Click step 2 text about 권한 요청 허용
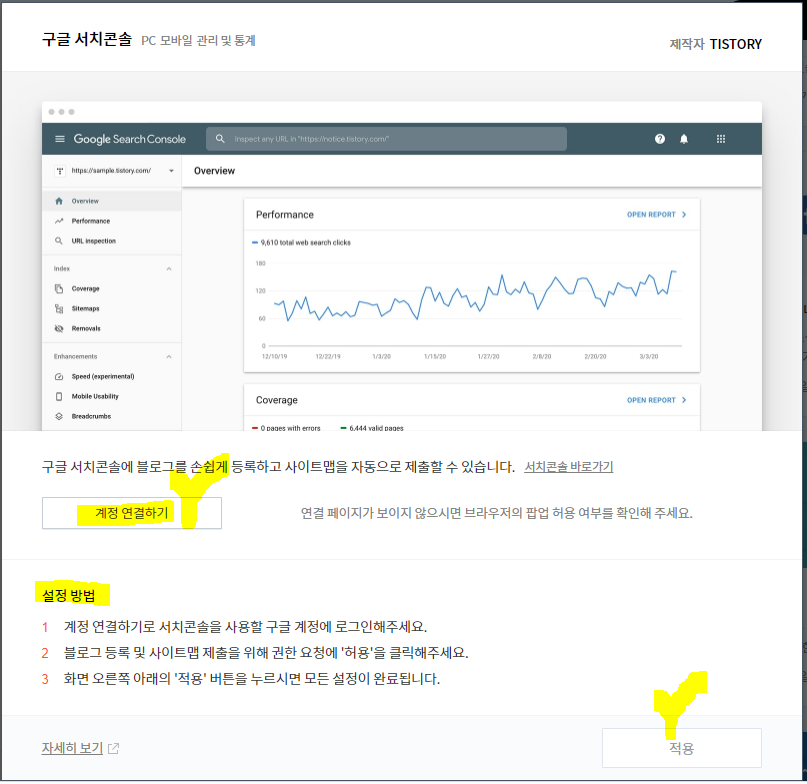The width and height of the screenshot is (807, 784). [x=266, y=653]
